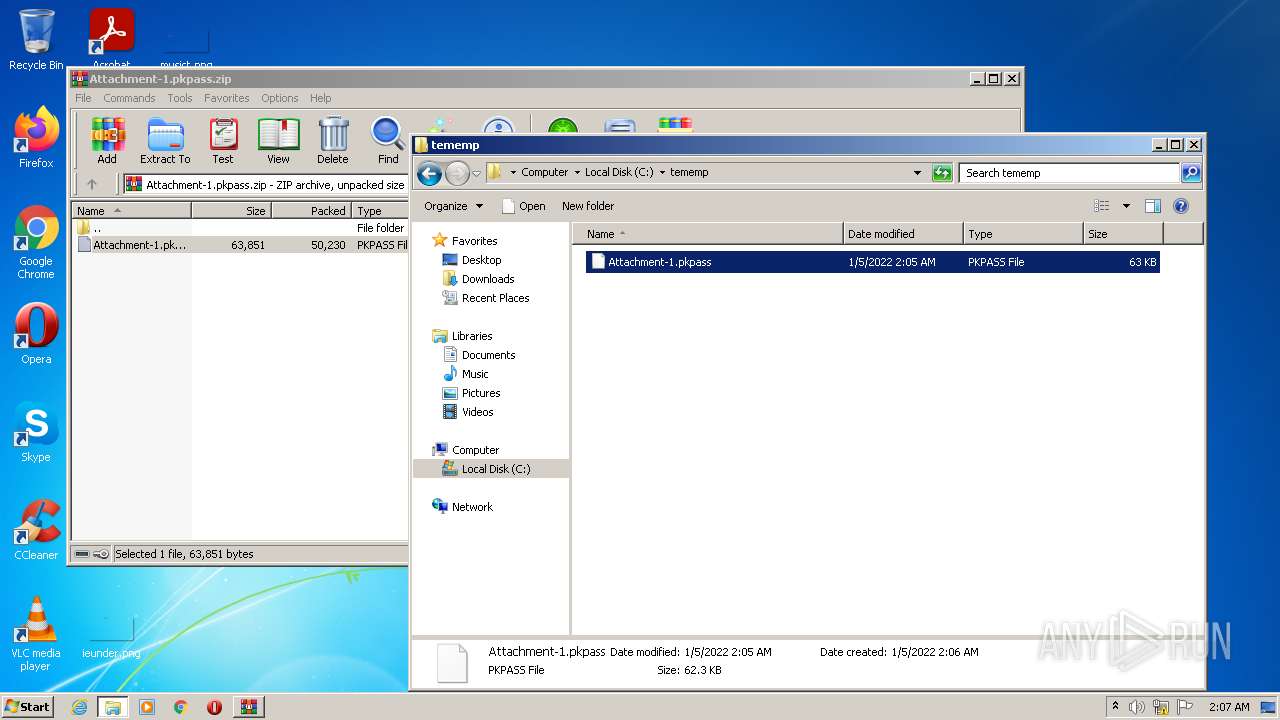The height and width of the screenshot is (720, 1280).
Task: Open recent pages dropdown beside Forward
Action: [x=476, y=173]
